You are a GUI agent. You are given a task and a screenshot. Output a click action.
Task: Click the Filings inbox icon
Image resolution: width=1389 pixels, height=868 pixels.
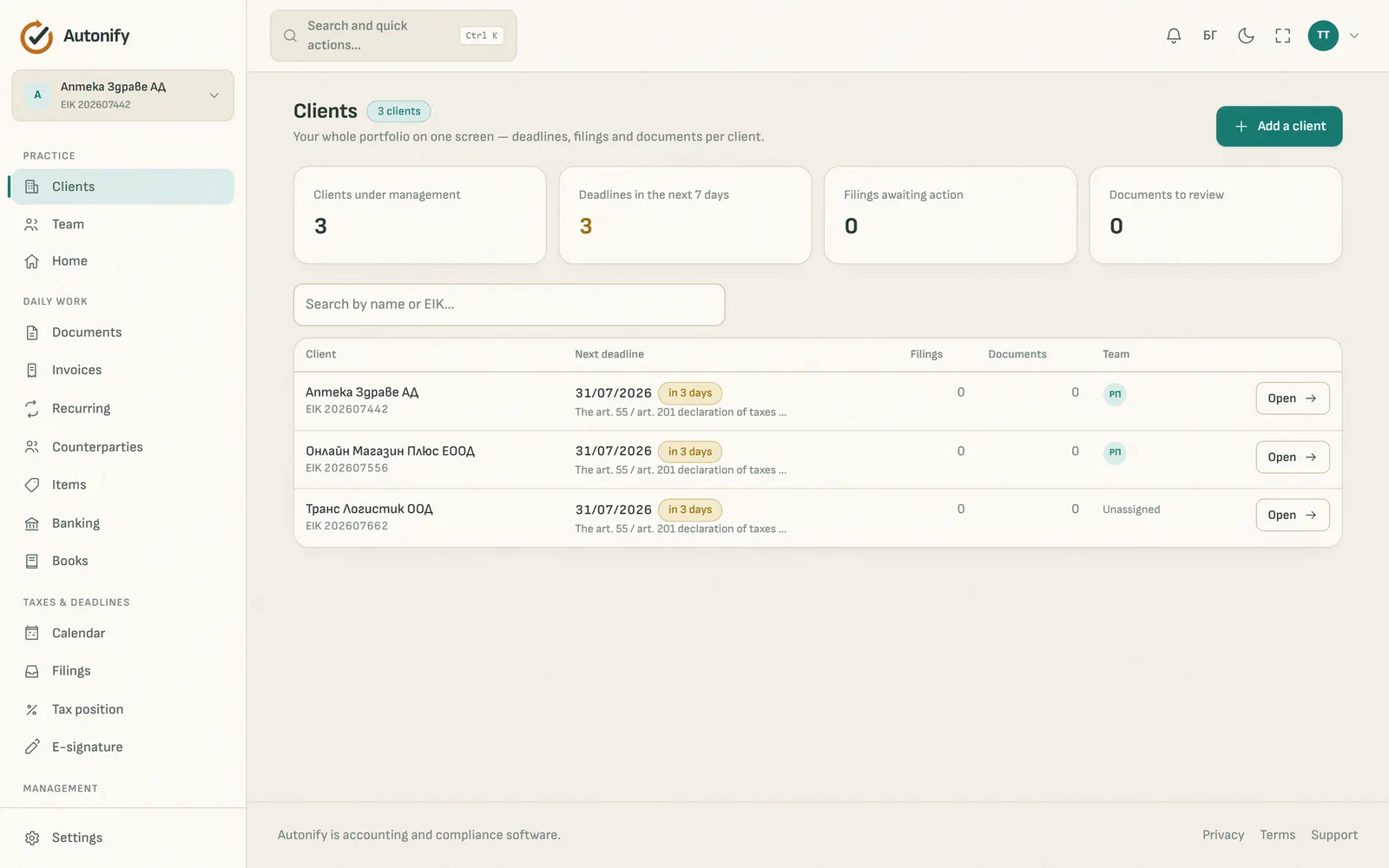point(32,671)
